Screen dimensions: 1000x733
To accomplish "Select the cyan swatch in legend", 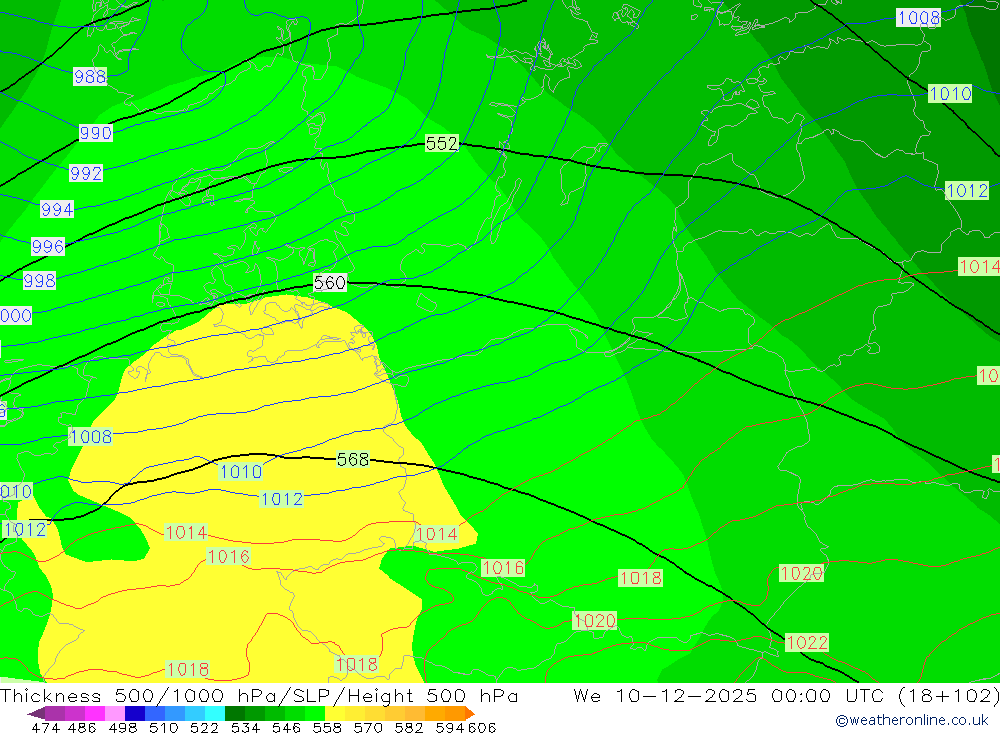I will coord(215,713).
